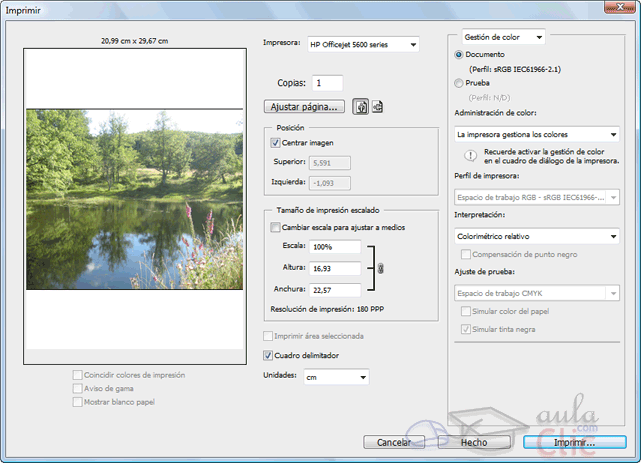Click the Ajustar página button
Screen dimensions: 641x463
coord(304,107)
